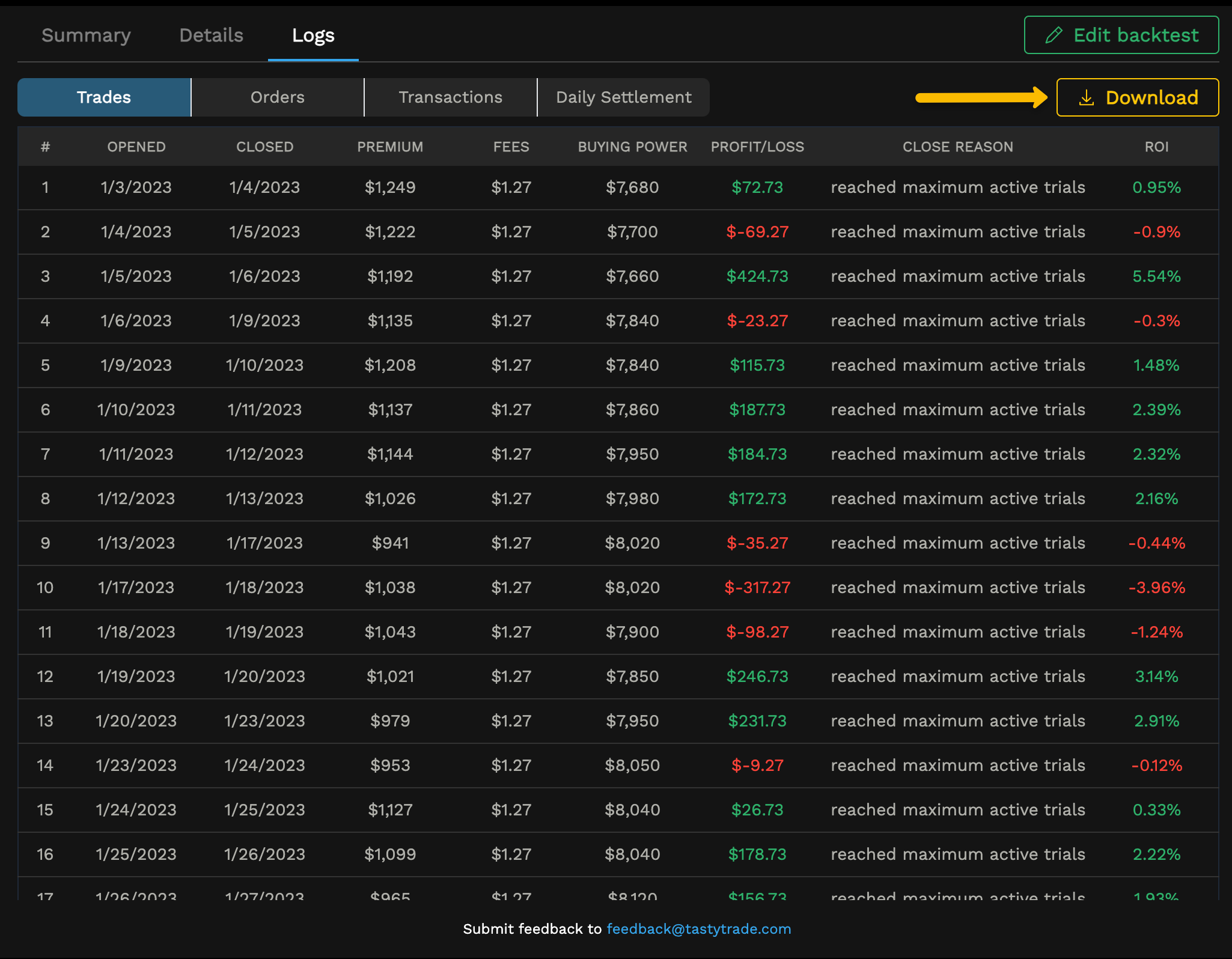This screenshot has width=1232, height=959.
Task: Show the Trades log view
Action: coord(104,97)
